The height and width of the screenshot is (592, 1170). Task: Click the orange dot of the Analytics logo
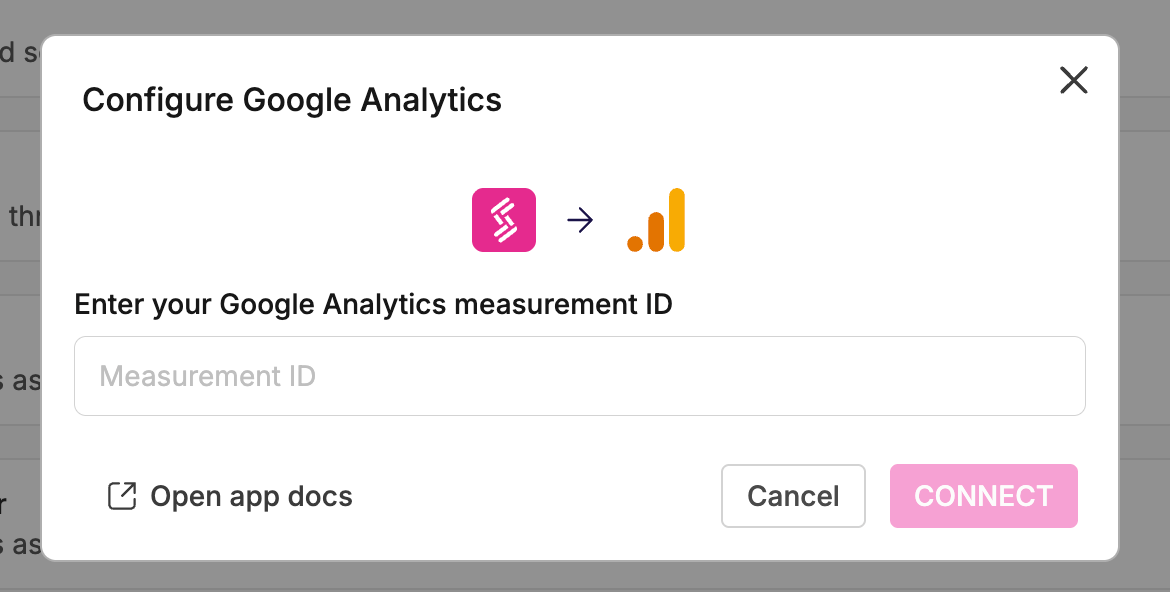coord(635,243)
